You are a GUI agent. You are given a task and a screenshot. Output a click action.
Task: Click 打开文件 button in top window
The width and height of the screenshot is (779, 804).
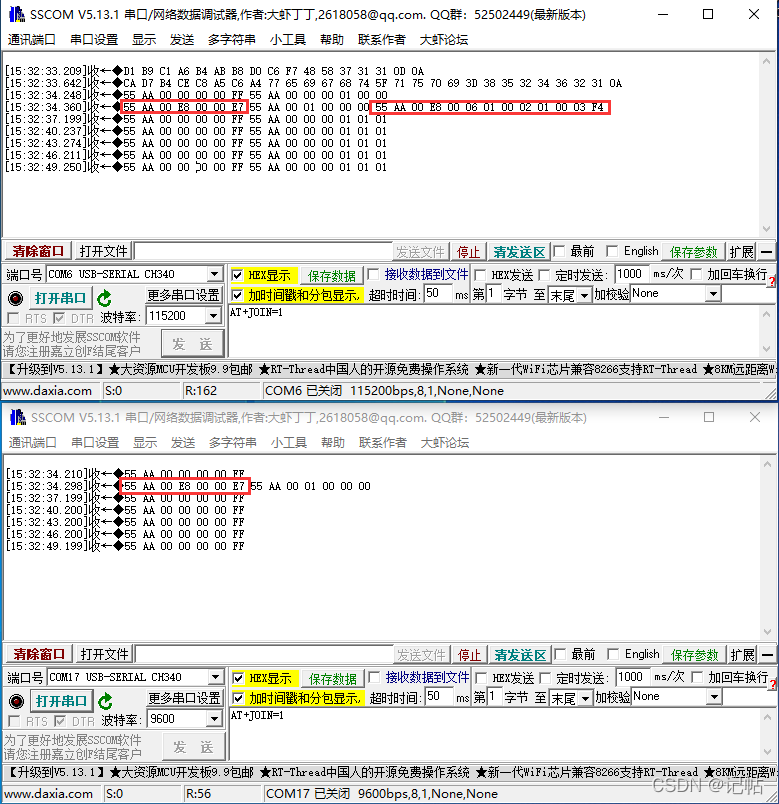[103, 251]
